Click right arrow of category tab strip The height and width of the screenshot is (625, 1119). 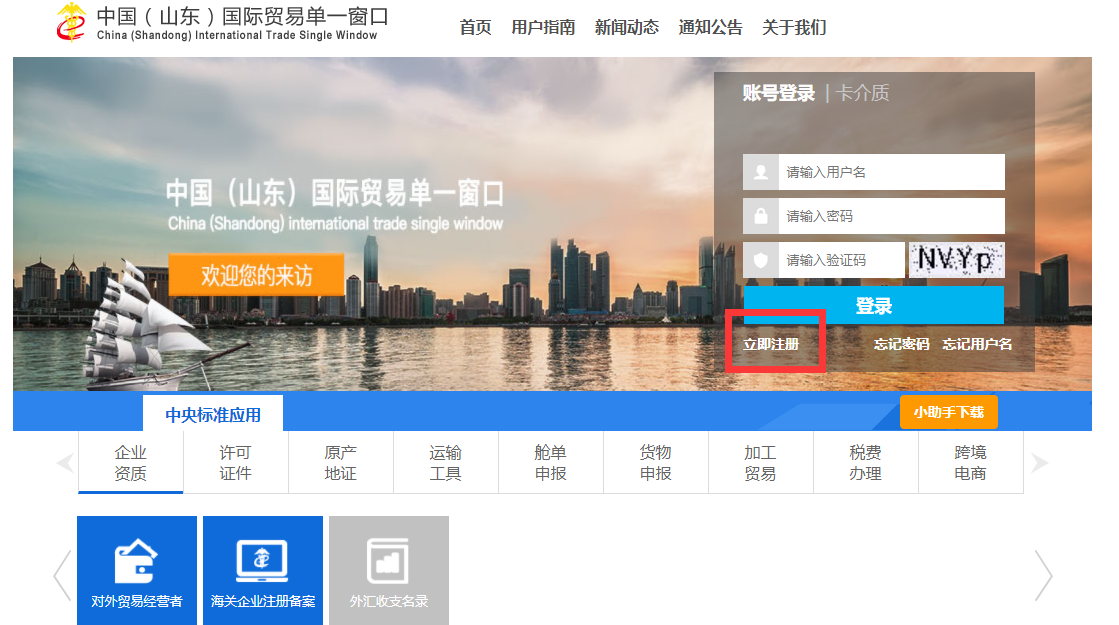click(x=1039, y=463)
